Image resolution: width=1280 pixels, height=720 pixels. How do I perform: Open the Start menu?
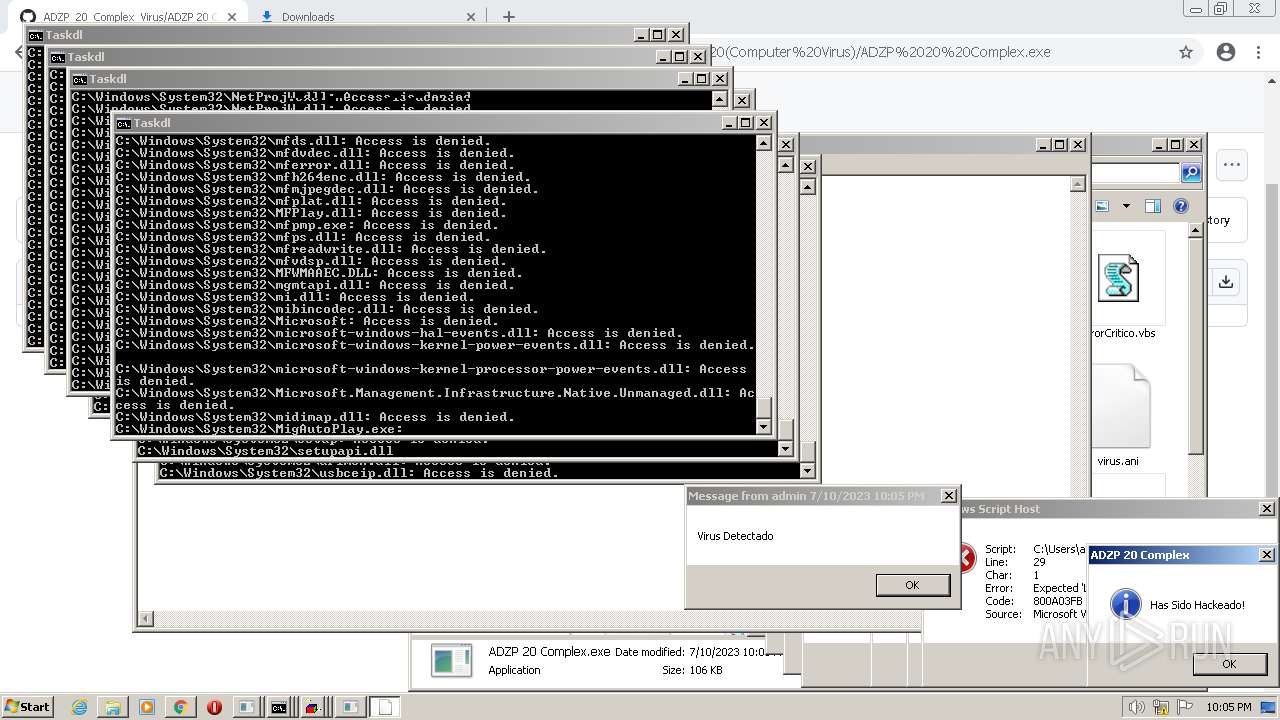pyautogui.click(x=27, y=707)
